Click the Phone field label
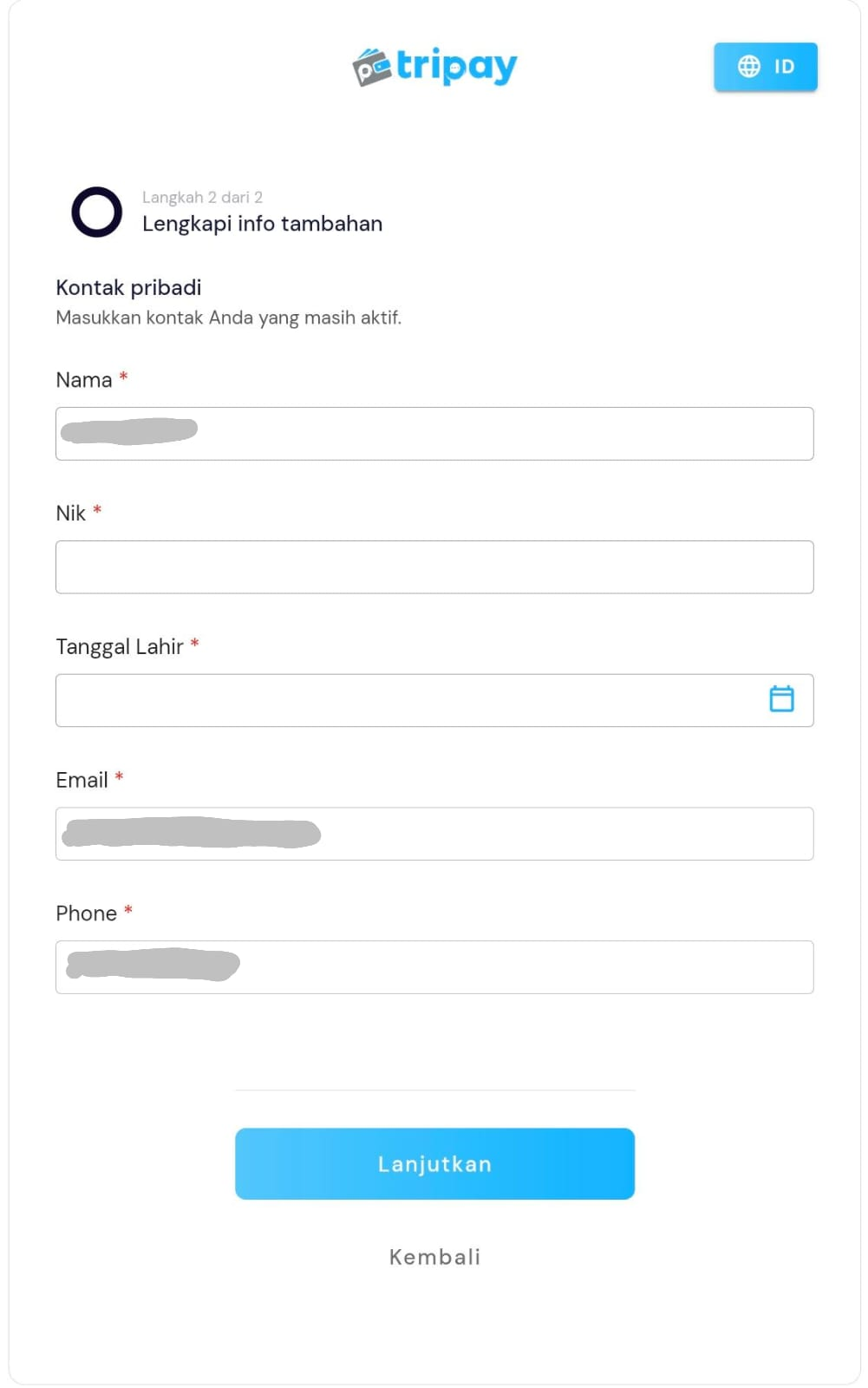The width and height of the screenshot is (868, 1388). point(87,913)
